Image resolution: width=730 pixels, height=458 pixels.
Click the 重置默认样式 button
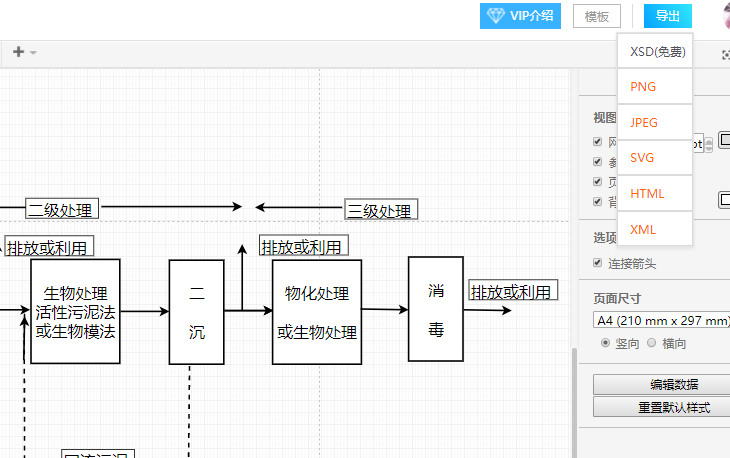(662, 407)
